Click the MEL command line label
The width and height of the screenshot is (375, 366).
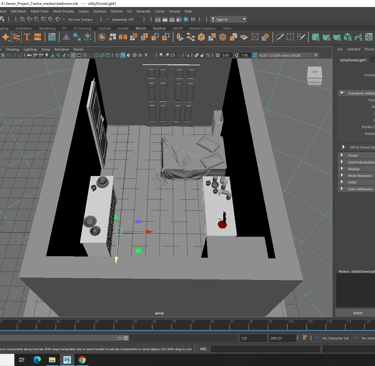[x=203, y=349]
